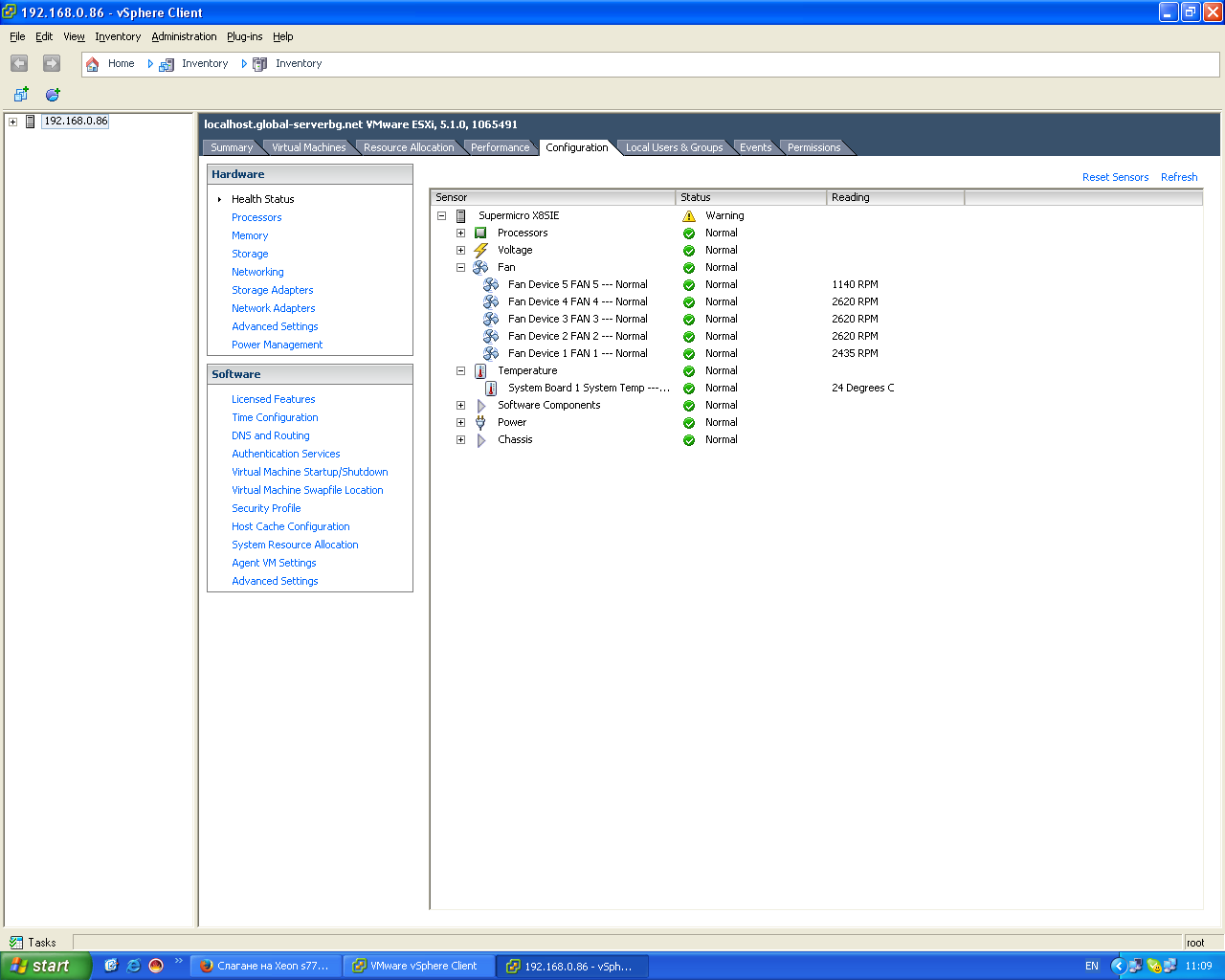Image resolution: width=1225 pixels, height=980 pixels.
Task: Click the Reset Sensors link
Action: point(1115,177)
